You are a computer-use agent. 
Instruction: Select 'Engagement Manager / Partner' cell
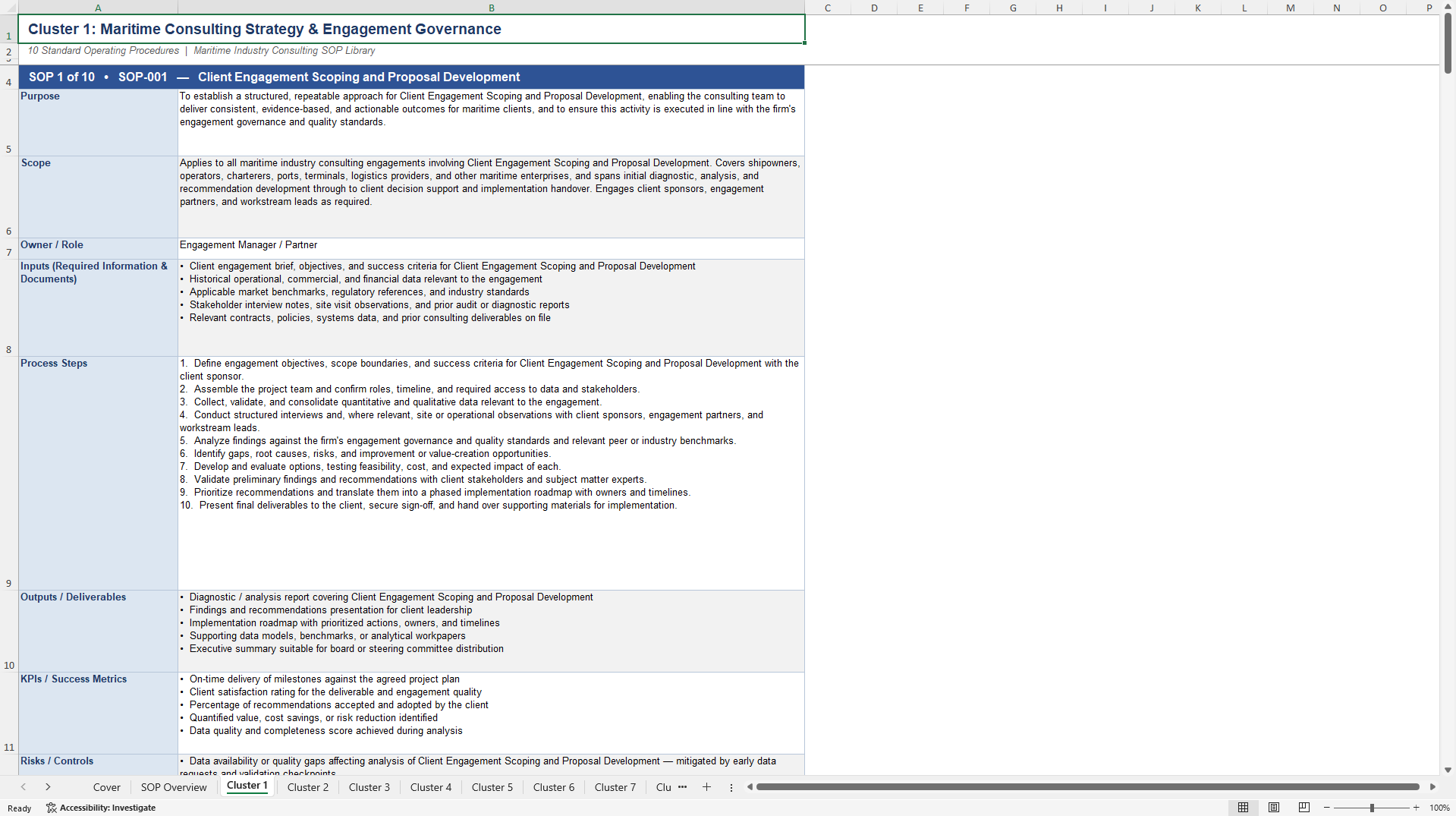[x=491, y=249]
